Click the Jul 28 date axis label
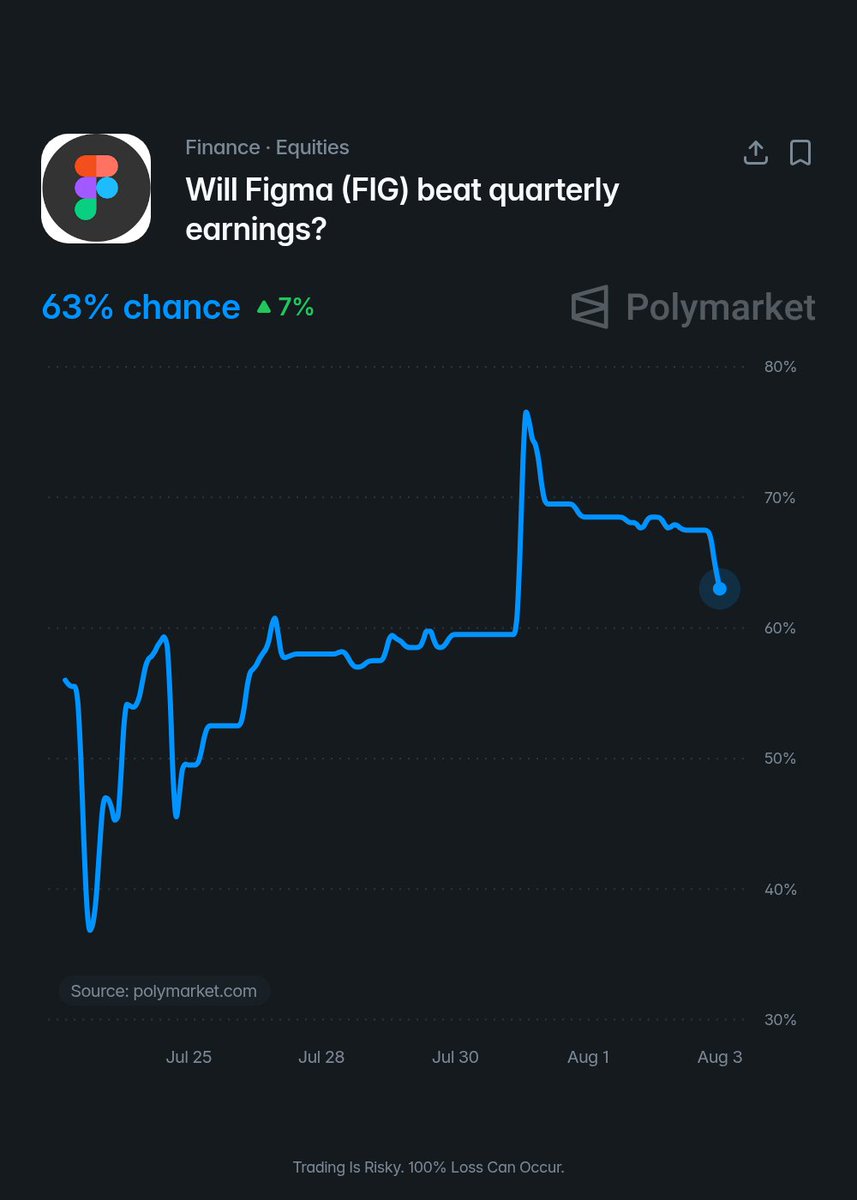This screenshot has height=1200, width=857. (x=321, y=1057)
